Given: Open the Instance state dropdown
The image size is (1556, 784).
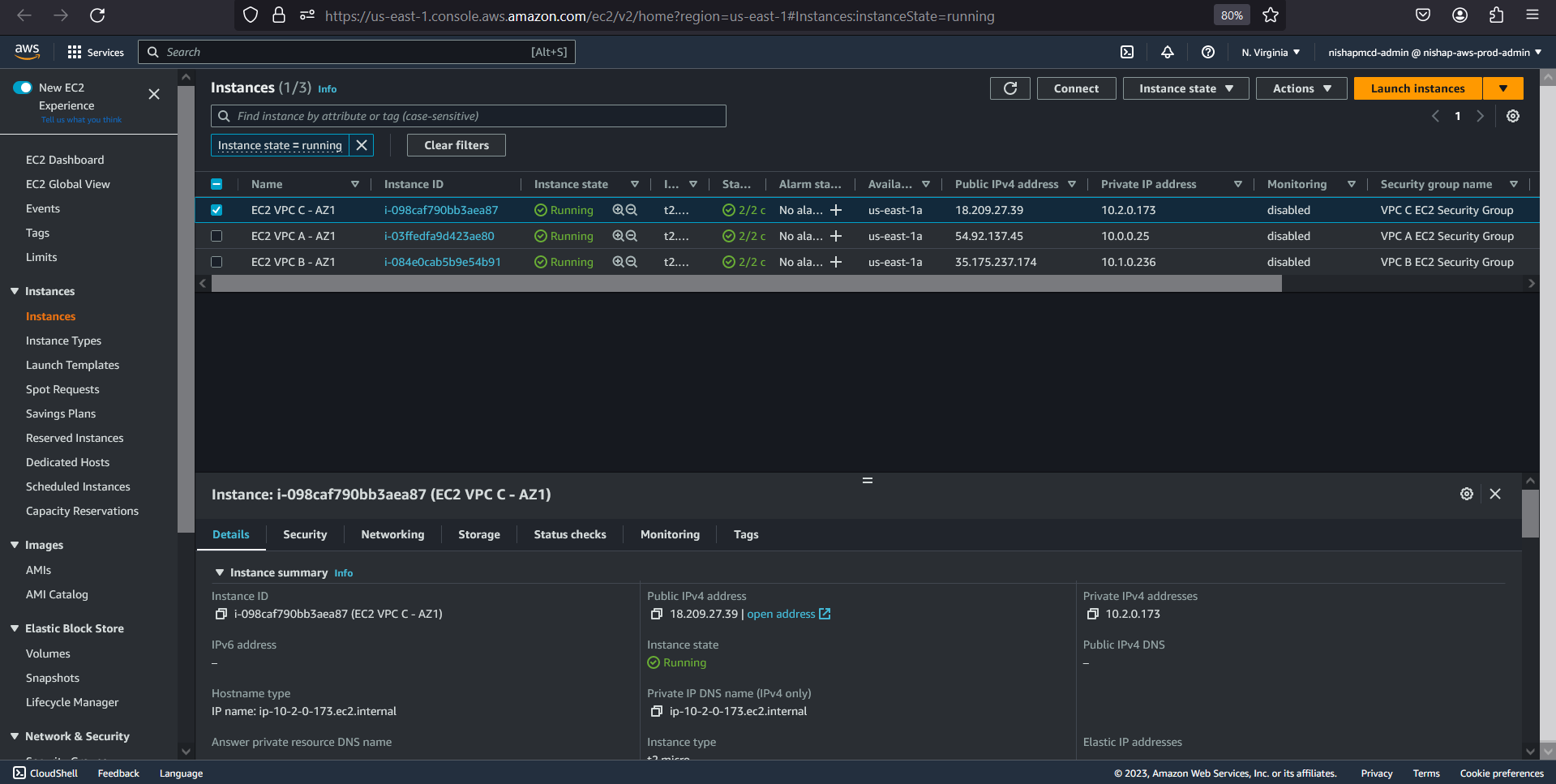Looking at the screenshot, I should pos(1185,88).
